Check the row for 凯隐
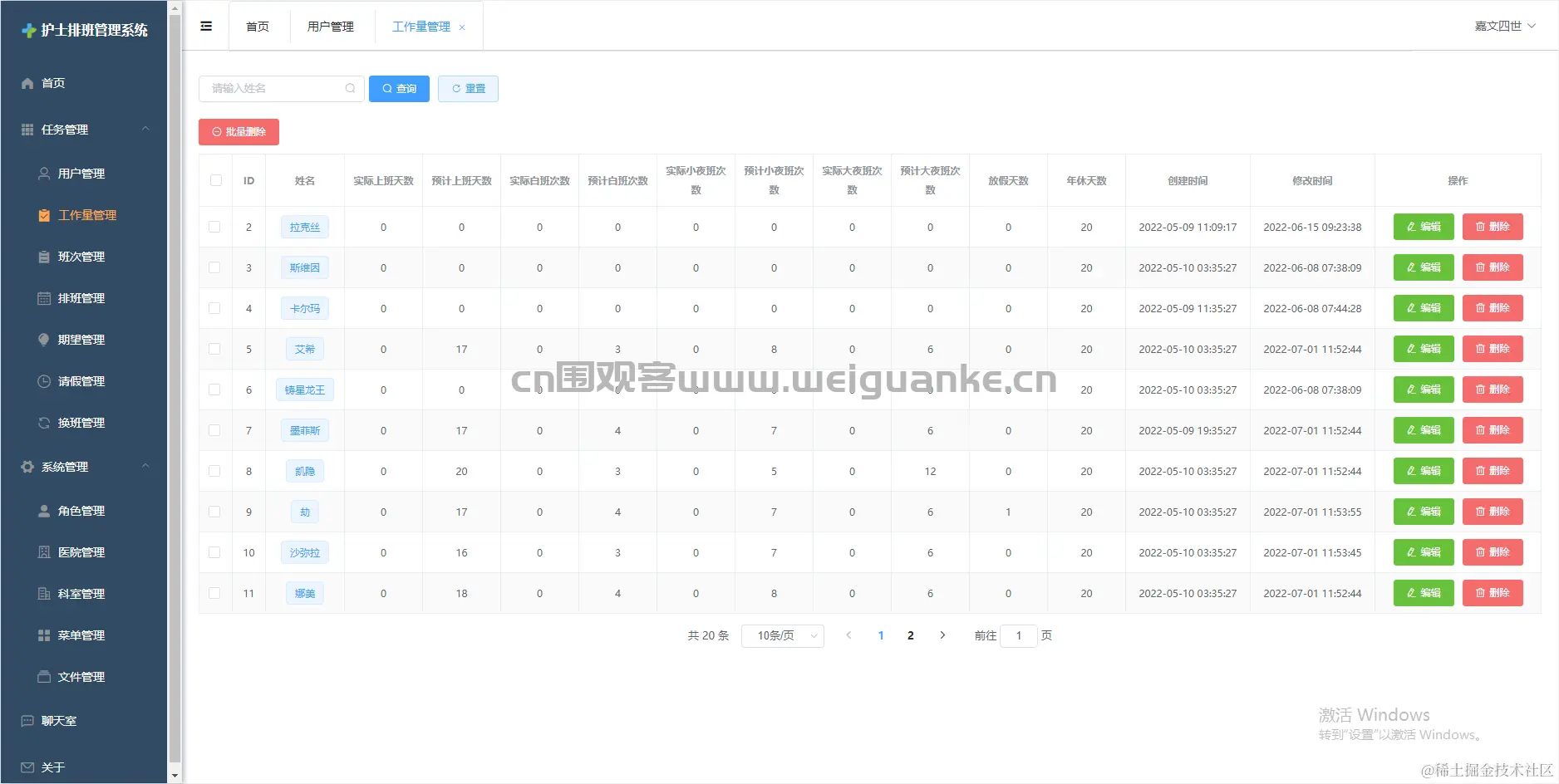Viewport: 1559px width, 784px height. click(x=214, y=471)
